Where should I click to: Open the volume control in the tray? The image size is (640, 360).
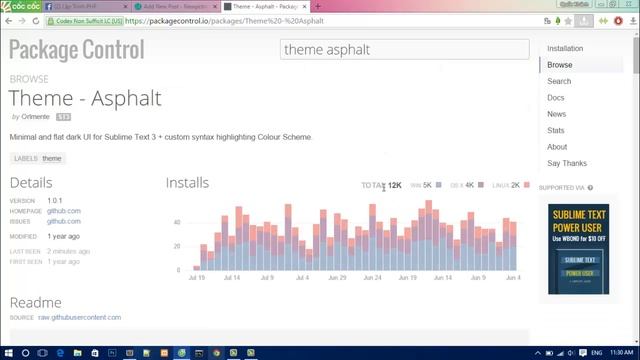(571, 353)
